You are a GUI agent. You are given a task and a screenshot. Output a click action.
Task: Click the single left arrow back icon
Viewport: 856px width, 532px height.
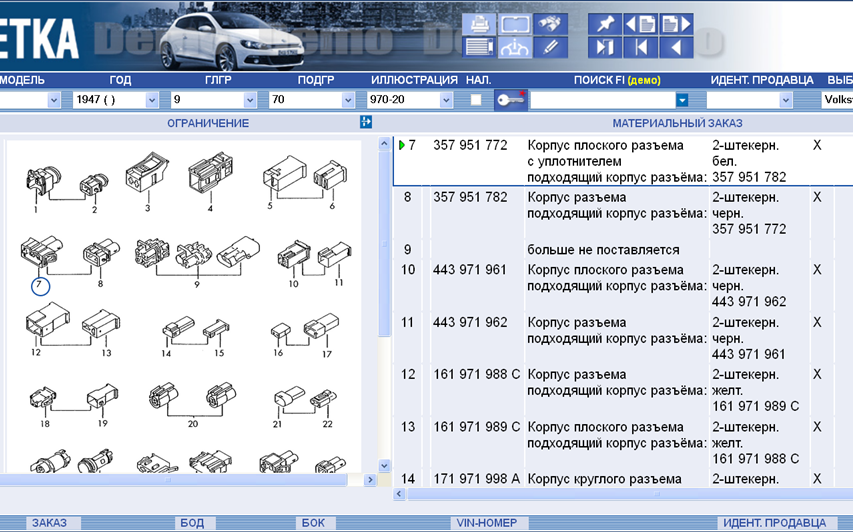pos(676,47)
